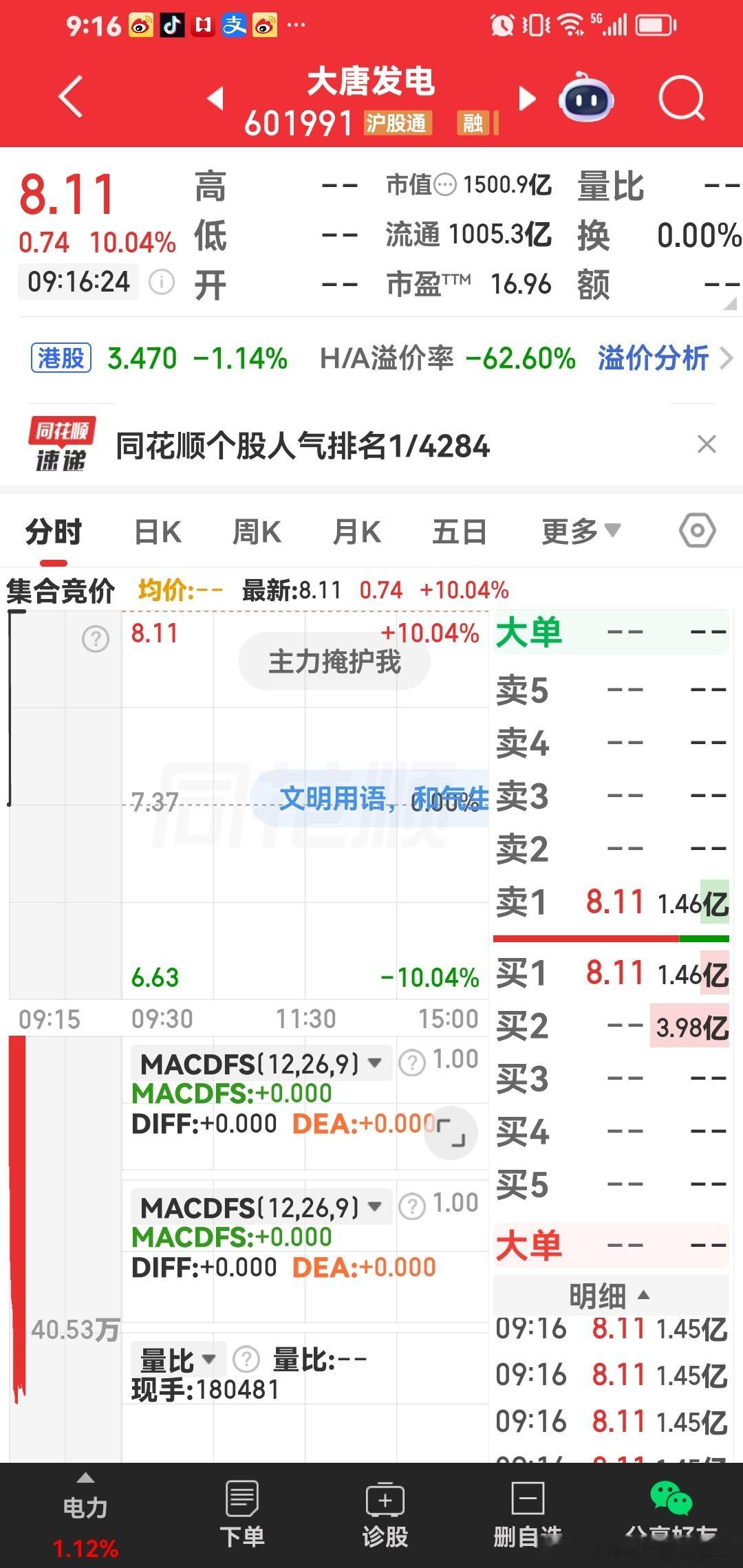Viewport: 743px width, 1568px height.
Task: Tap the 融 margin badge
Action: point(473,123)
